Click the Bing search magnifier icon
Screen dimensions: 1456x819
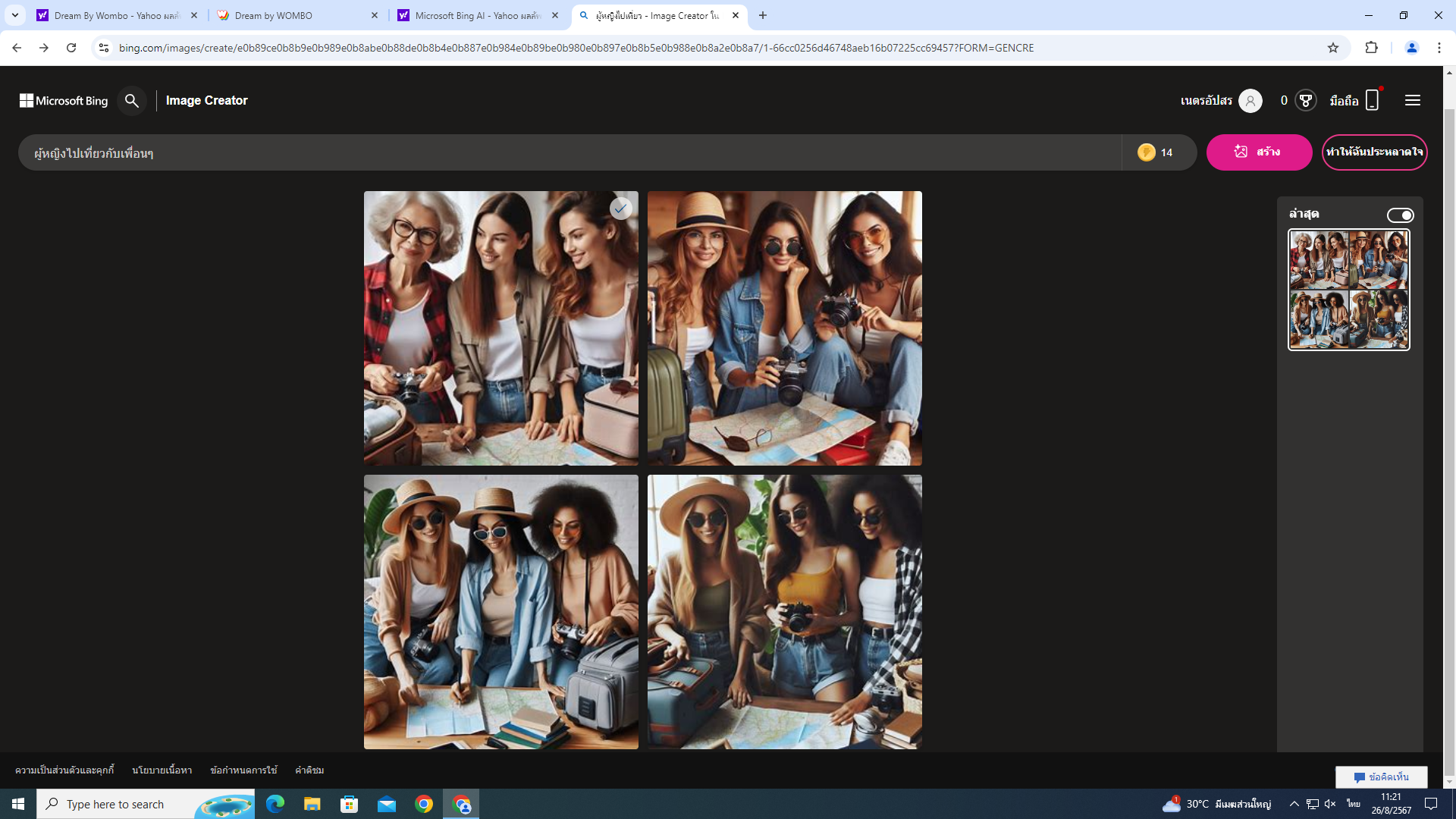point(132,100)
